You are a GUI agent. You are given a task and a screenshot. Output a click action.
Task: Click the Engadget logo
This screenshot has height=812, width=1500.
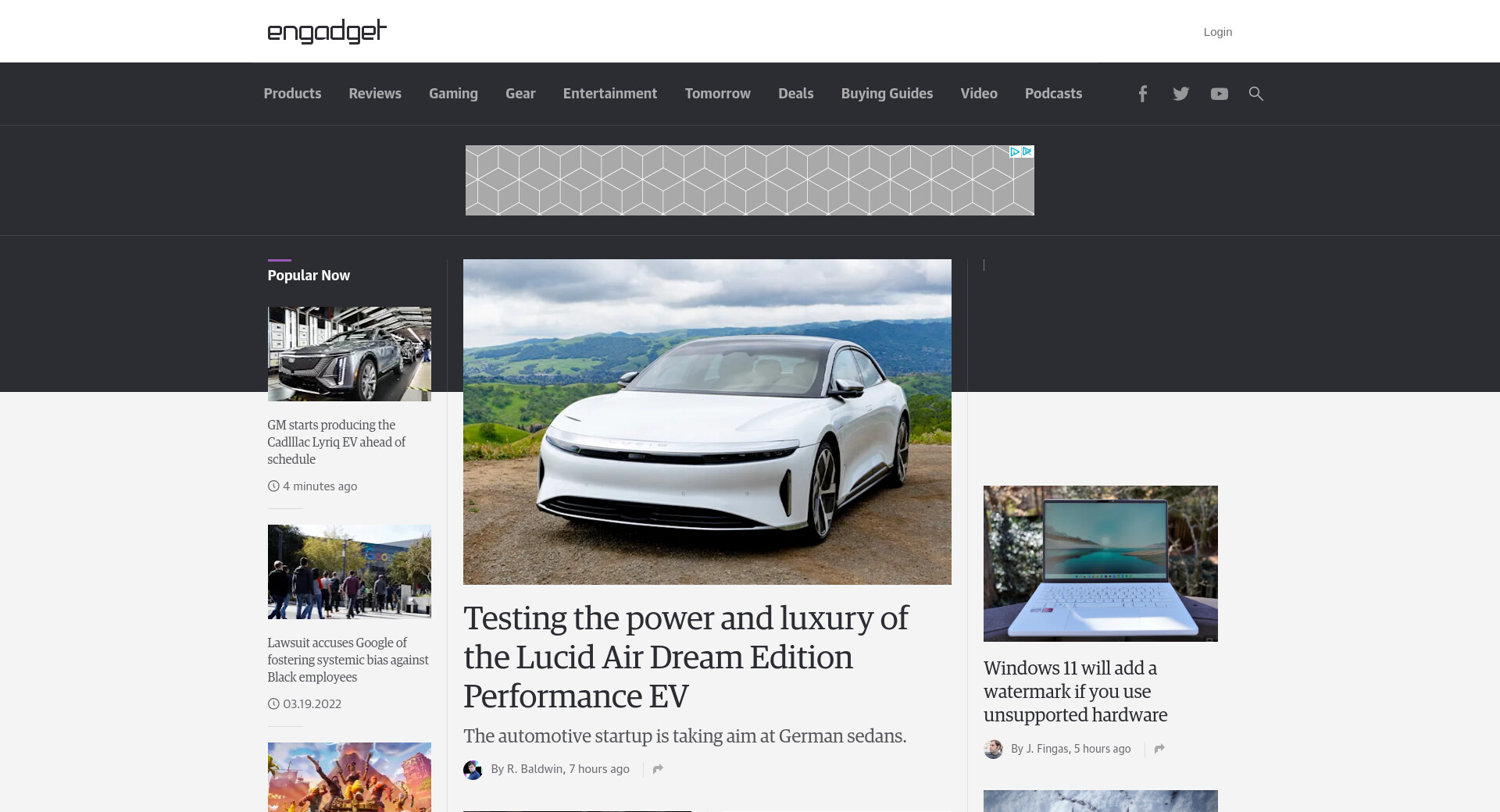(327, 31)
